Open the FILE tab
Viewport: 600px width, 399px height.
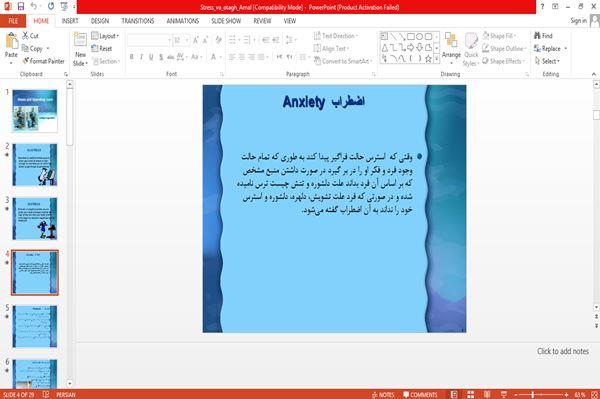(13, 21)
